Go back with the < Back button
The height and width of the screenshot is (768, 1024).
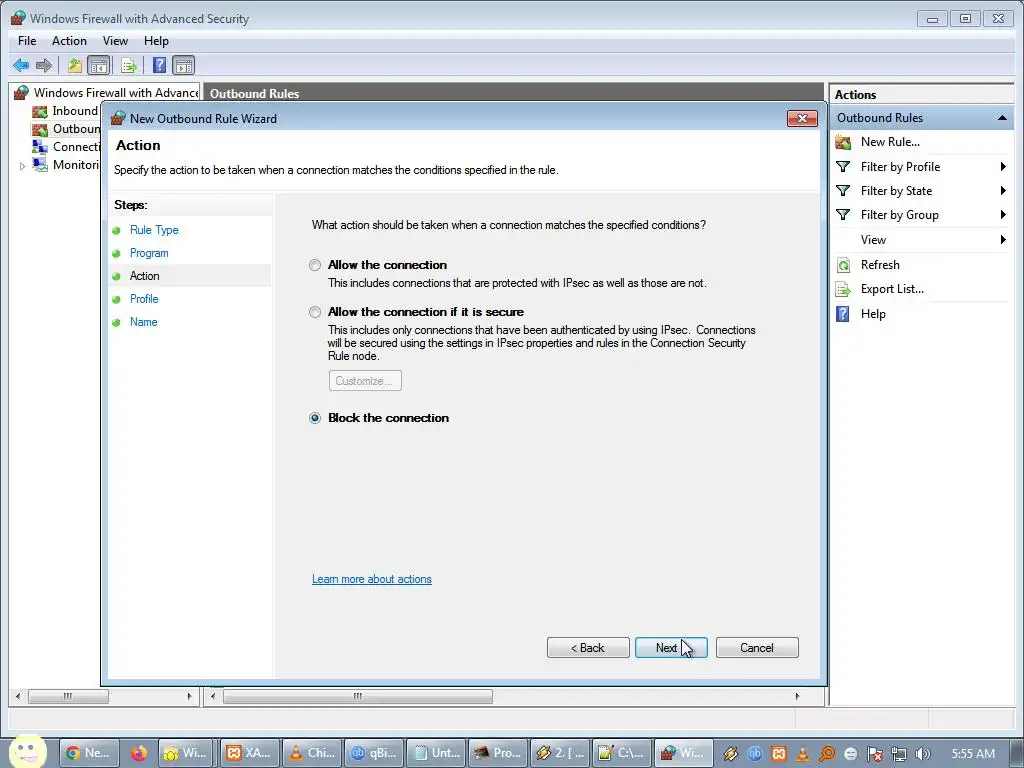click(x=588, y=648)
